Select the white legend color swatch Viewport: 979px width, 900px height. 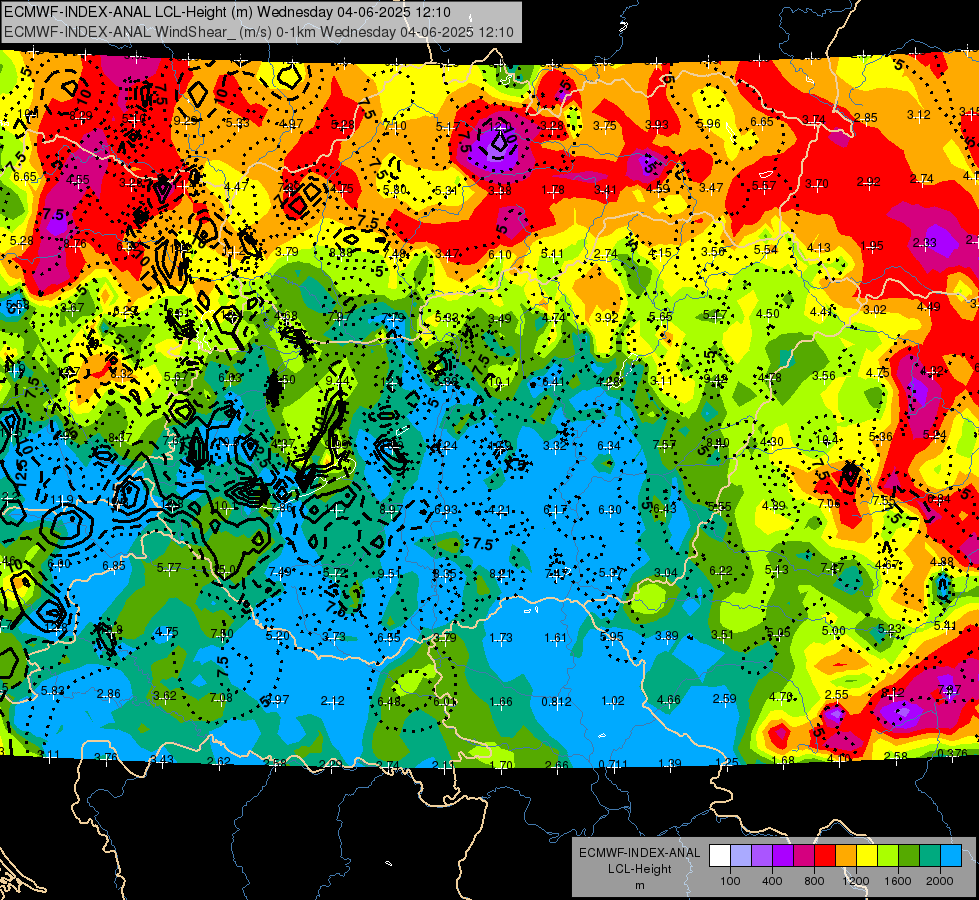point(720,856)
